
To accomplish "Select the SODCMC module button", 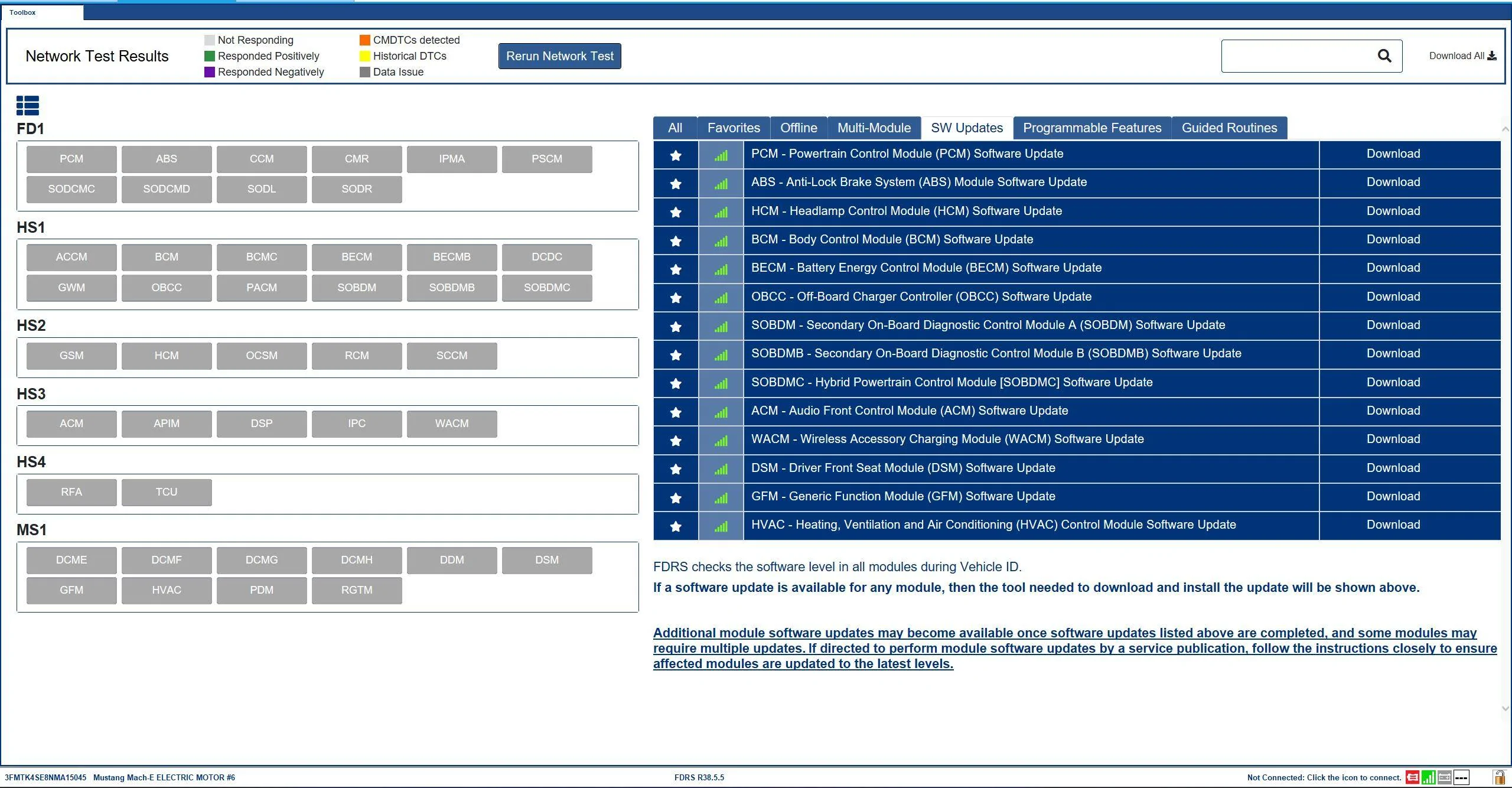I will [x=71, y=189].
